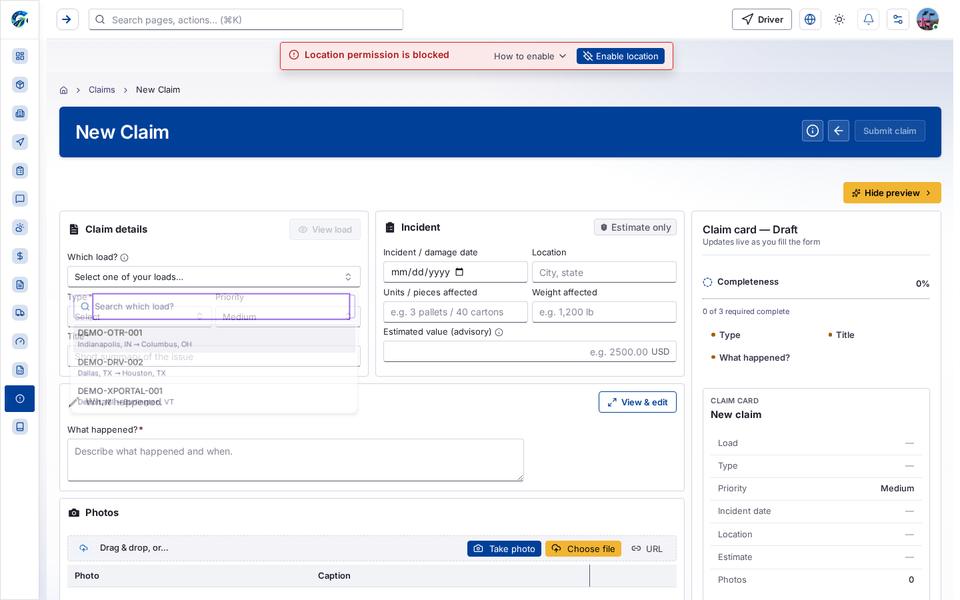Viewport: 960px width, 600px height.
Task: Click the top search pages bar
Action: tap(246, 20)
